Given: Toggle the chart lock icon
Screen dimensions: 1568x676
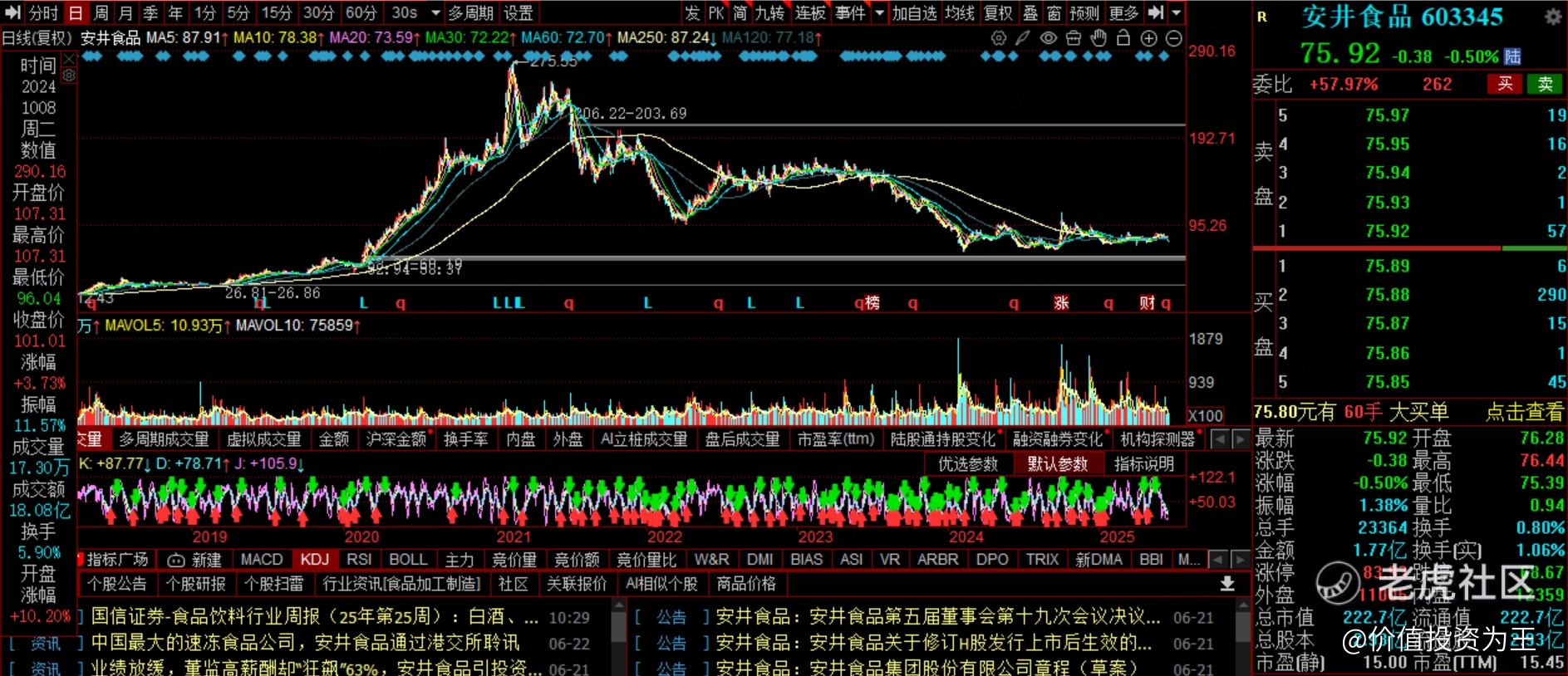Looking at the screenshot, I should click(x=1123, y=38).
